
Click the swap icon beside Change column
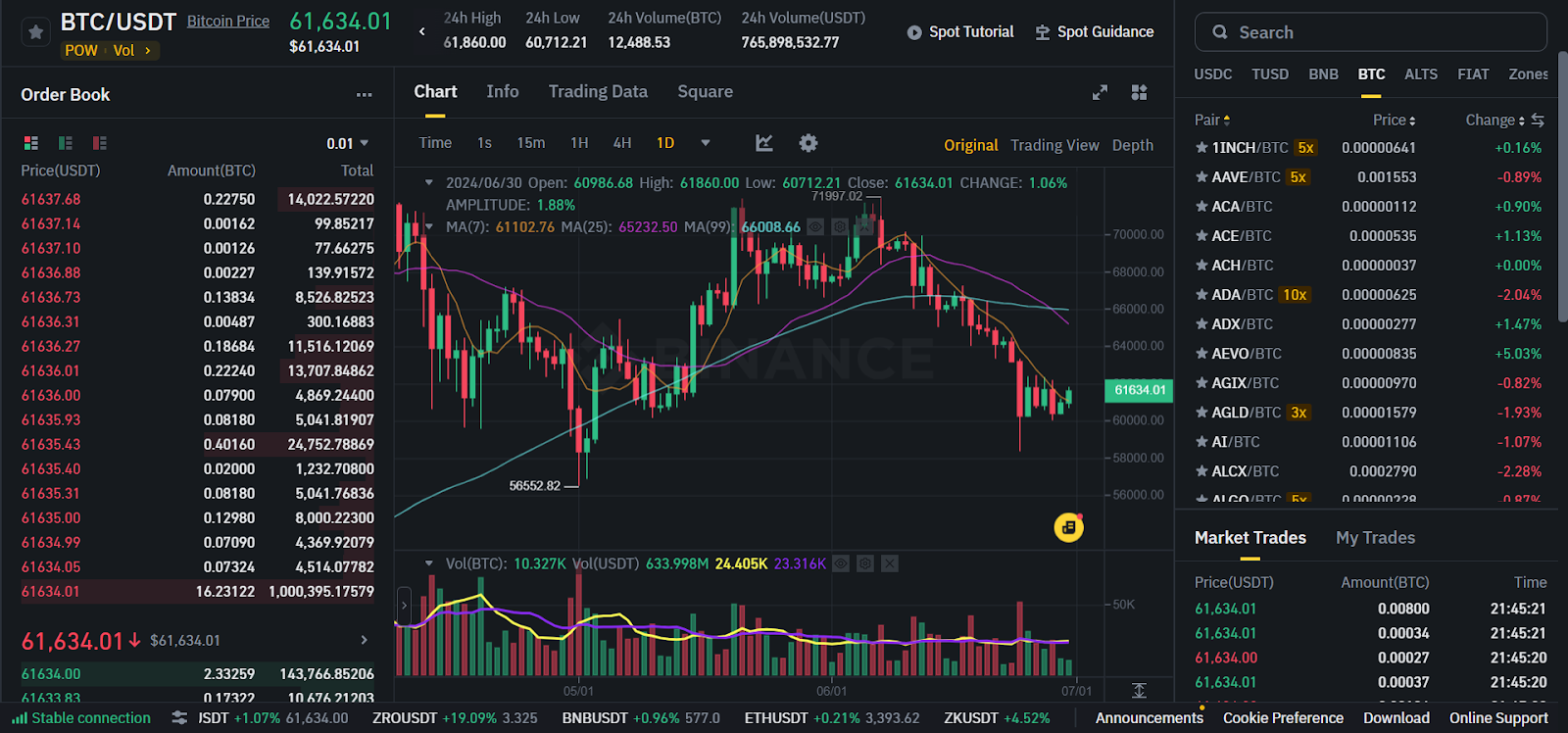coord(1538,120)
